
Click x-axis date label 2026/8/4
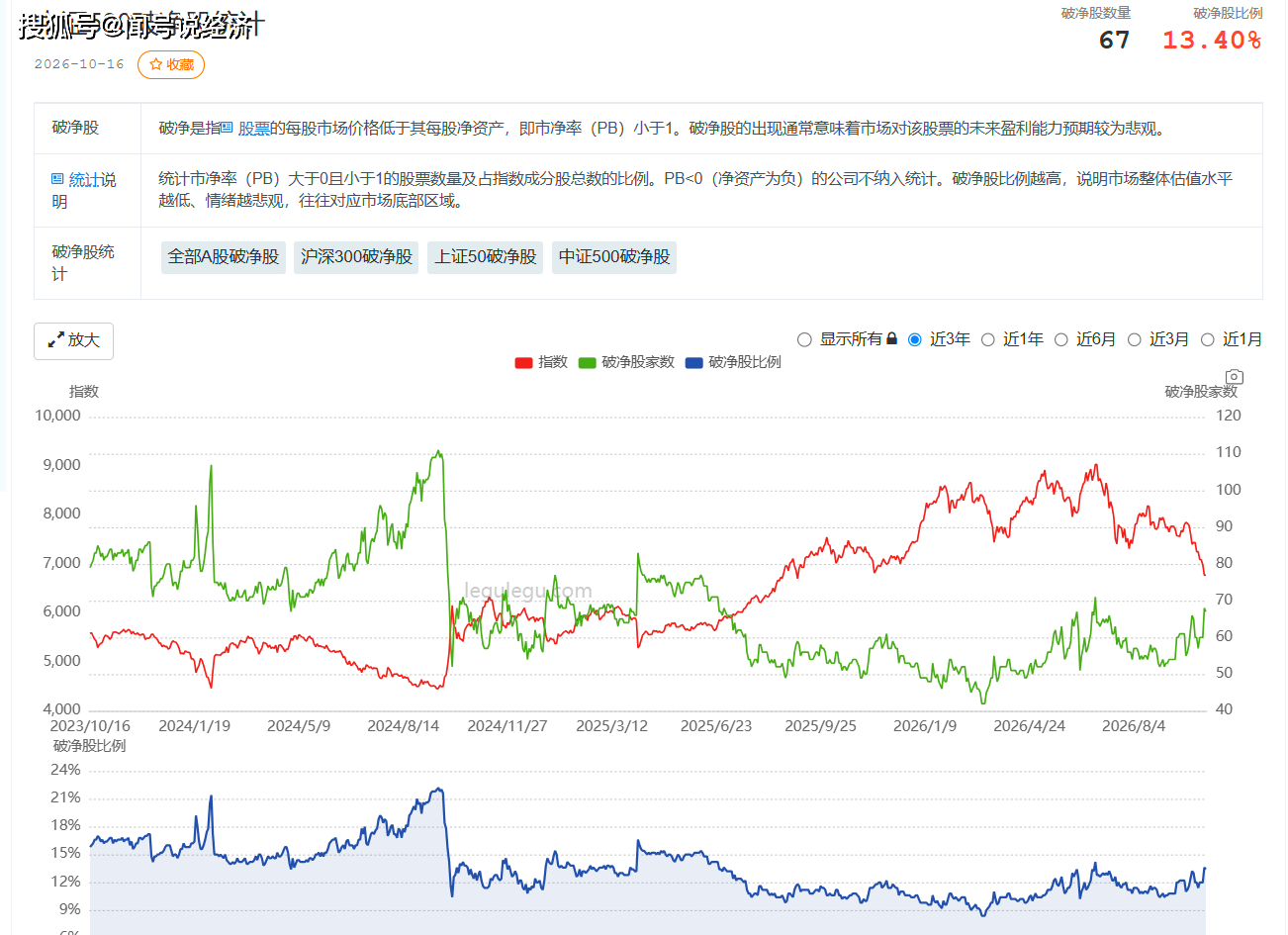pos(1134,726)
